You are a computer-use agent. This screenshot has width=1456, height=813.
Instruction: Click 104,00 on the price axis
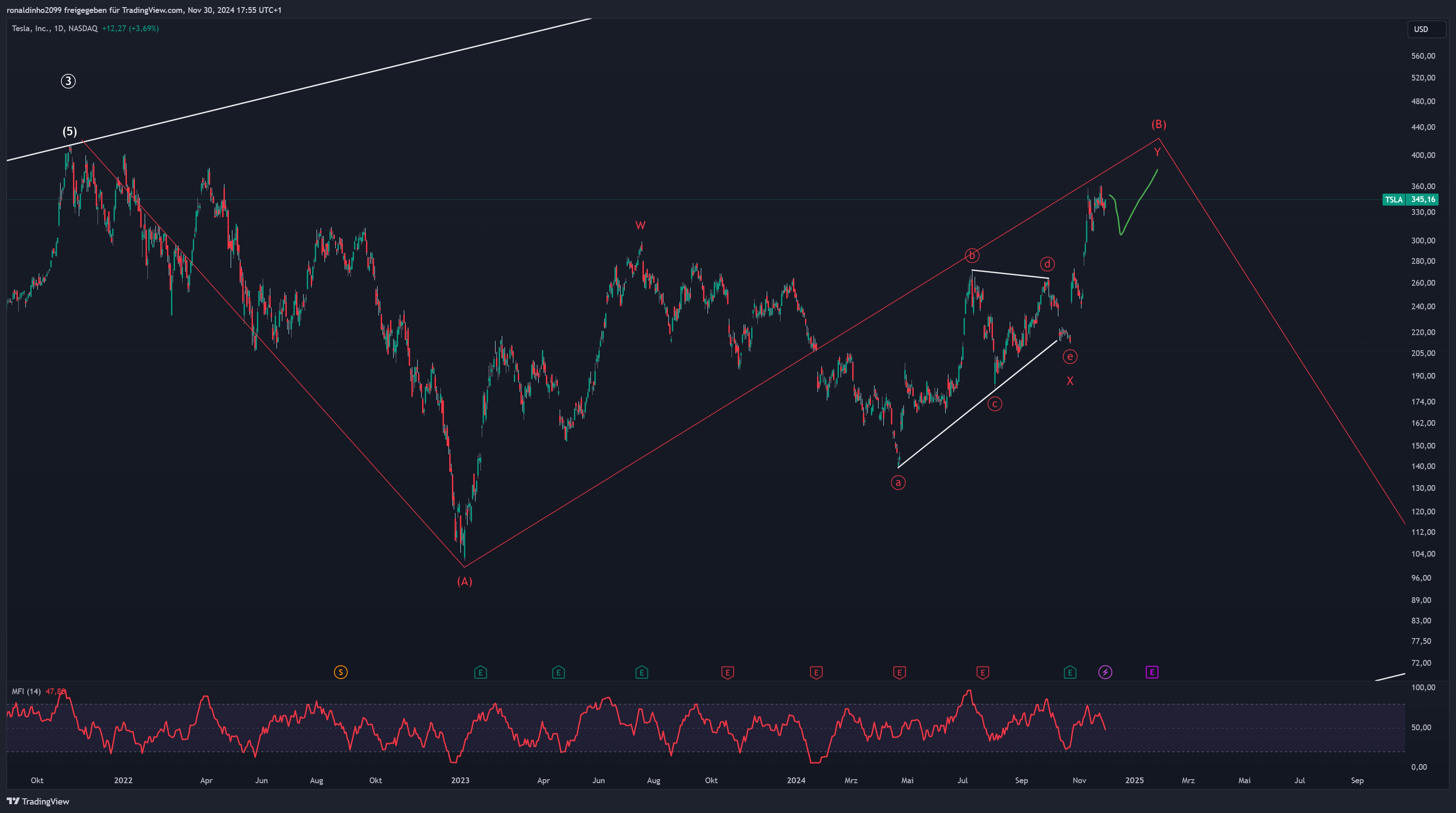click(x=1423, y=554)
